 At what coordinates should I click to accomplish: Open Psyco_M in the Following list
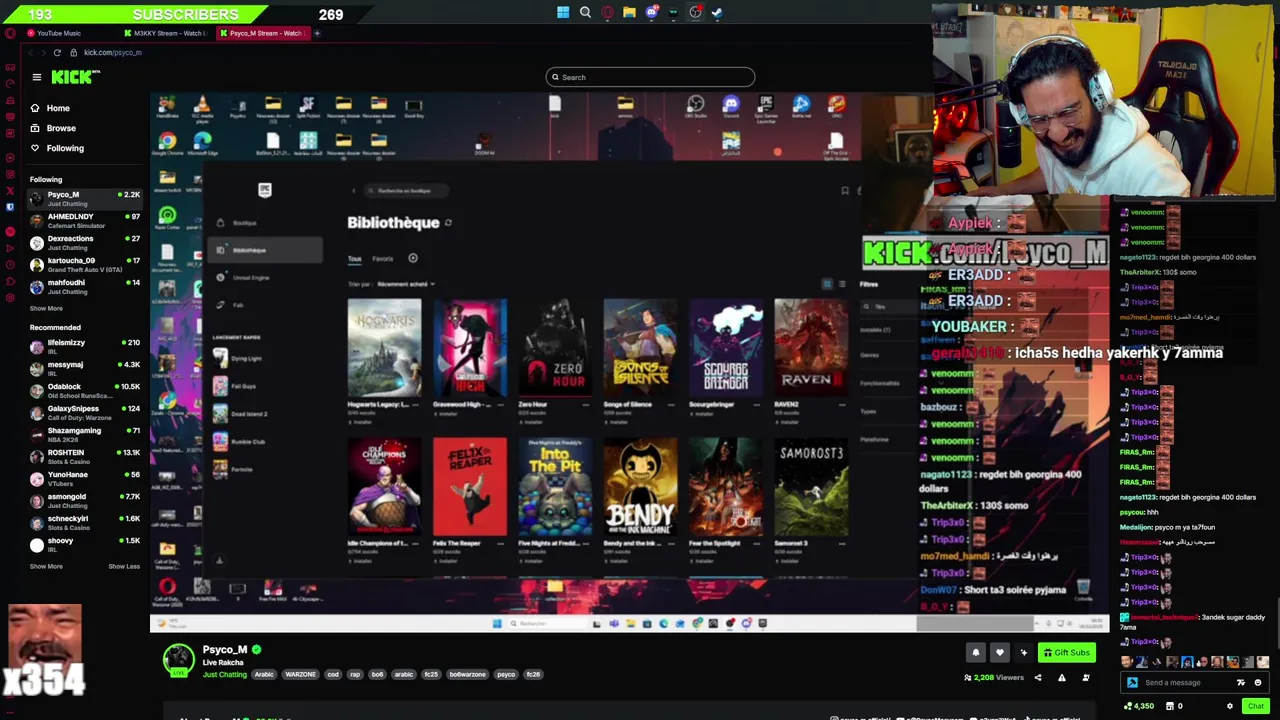point(85,198)
